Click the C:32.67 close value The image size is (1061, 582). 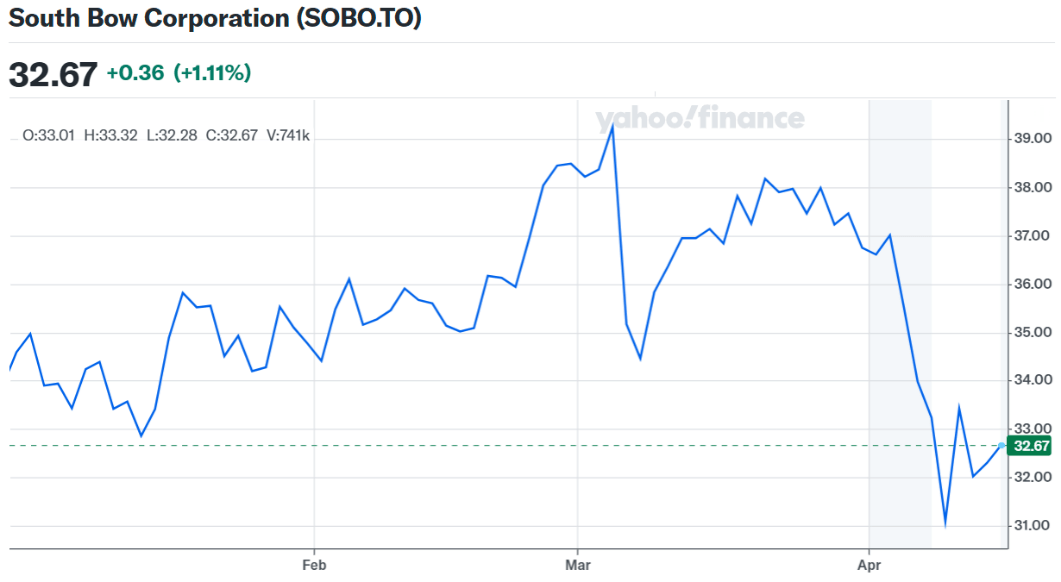click(x=231, y=135)
